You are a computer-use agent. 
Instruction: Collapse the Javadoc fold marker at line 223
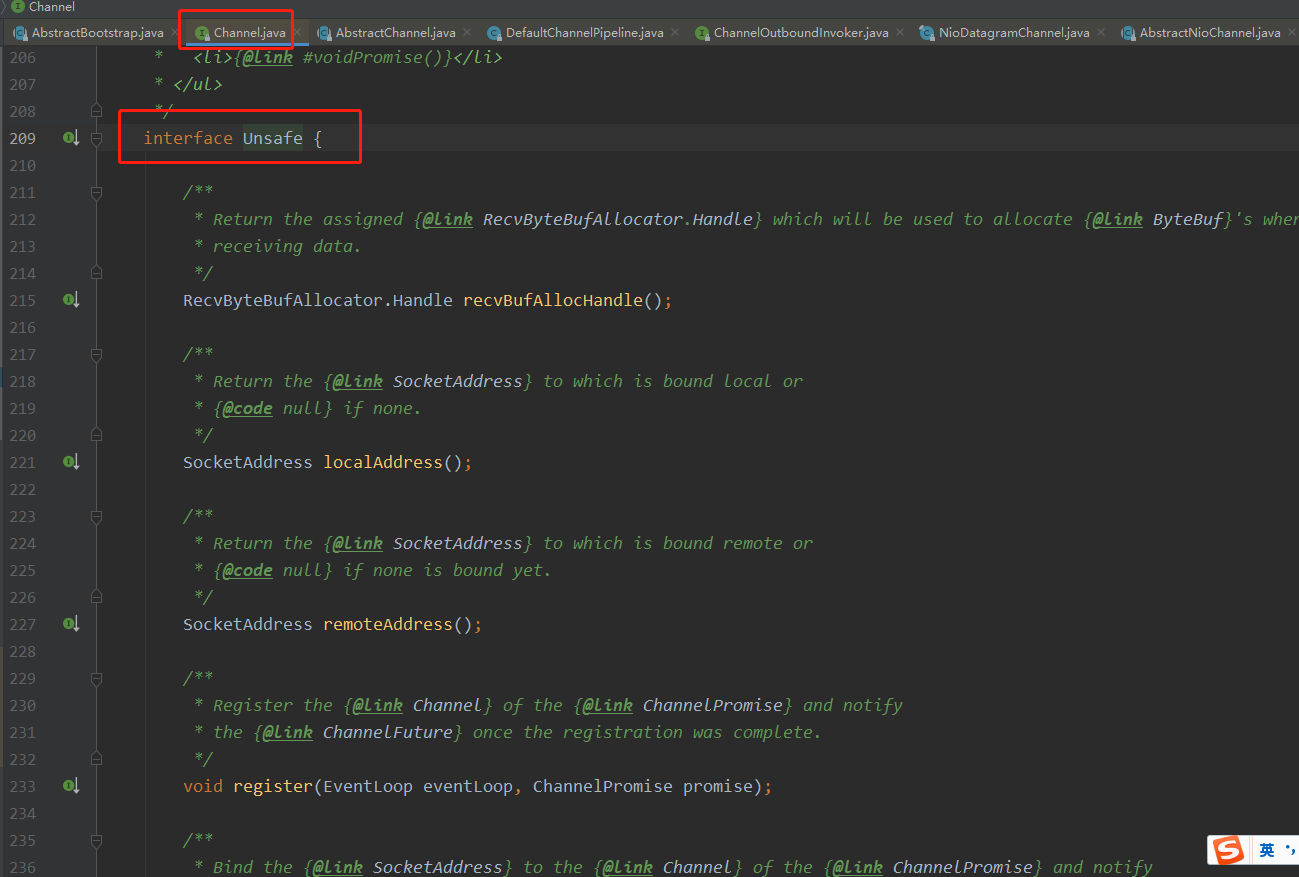click(x=97, y=516)
